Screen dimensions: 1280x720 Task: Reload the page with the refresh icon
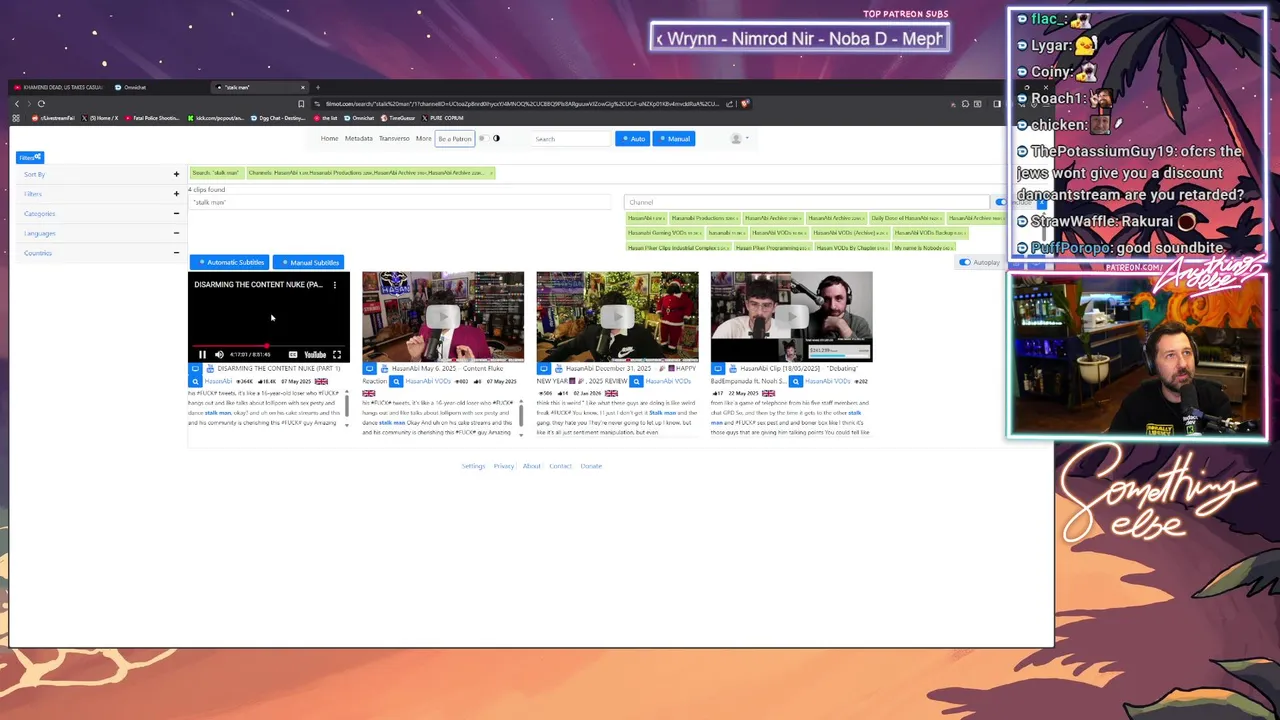(41, 103)
